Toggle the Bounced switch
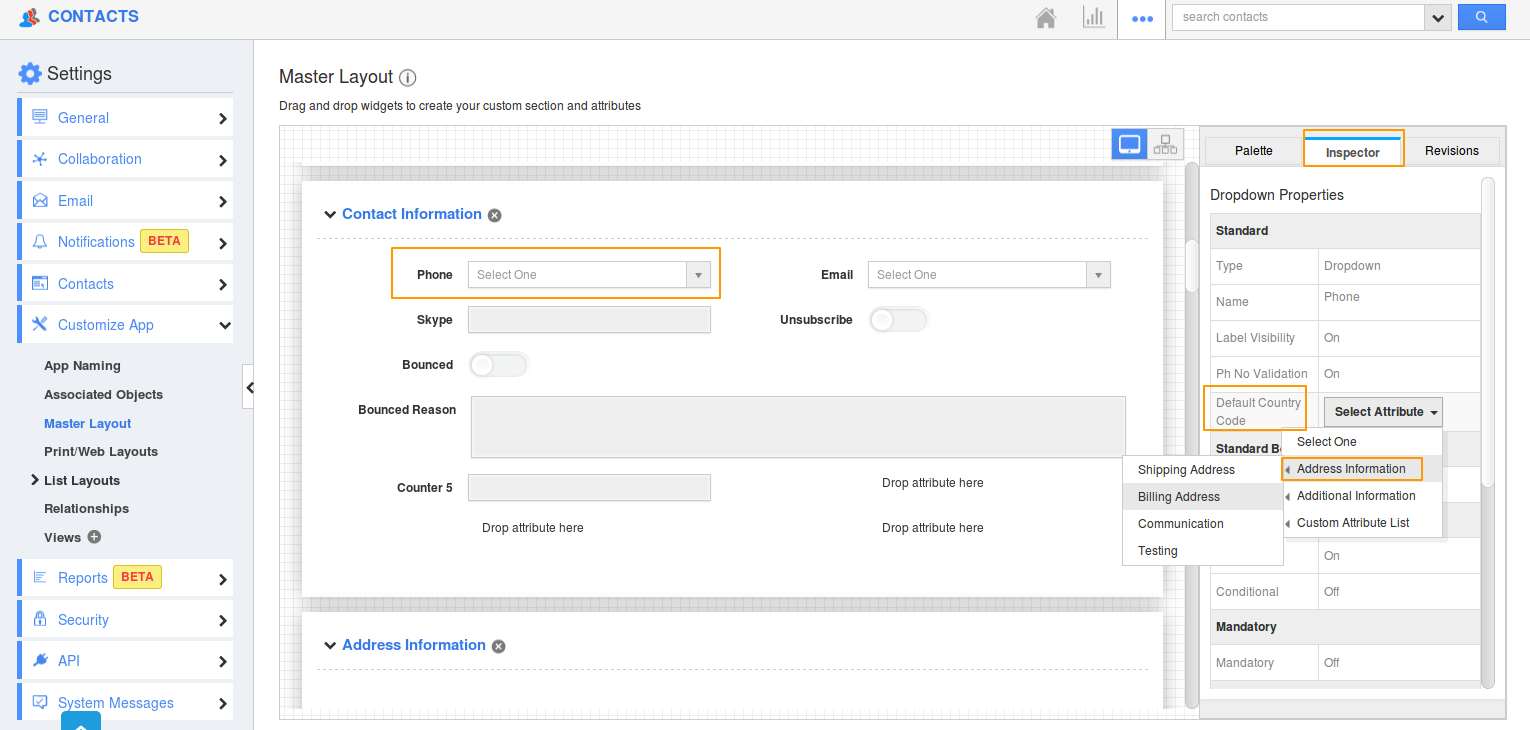The image size is (1530, 730). point(497,365)
